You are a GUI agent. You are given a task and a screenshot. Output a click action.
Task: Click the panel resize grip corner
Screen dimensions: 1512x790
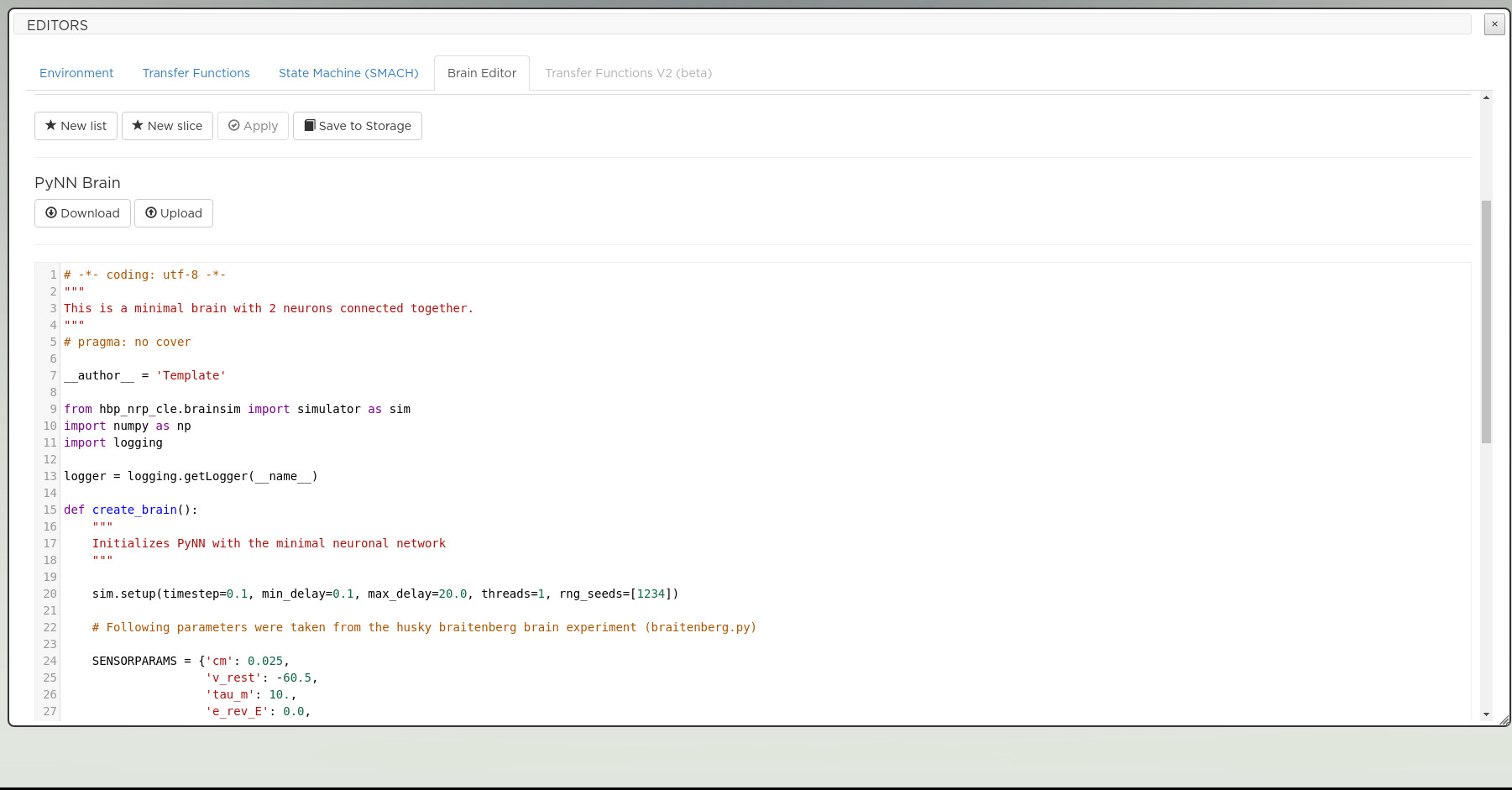(x=1504, y=719)
